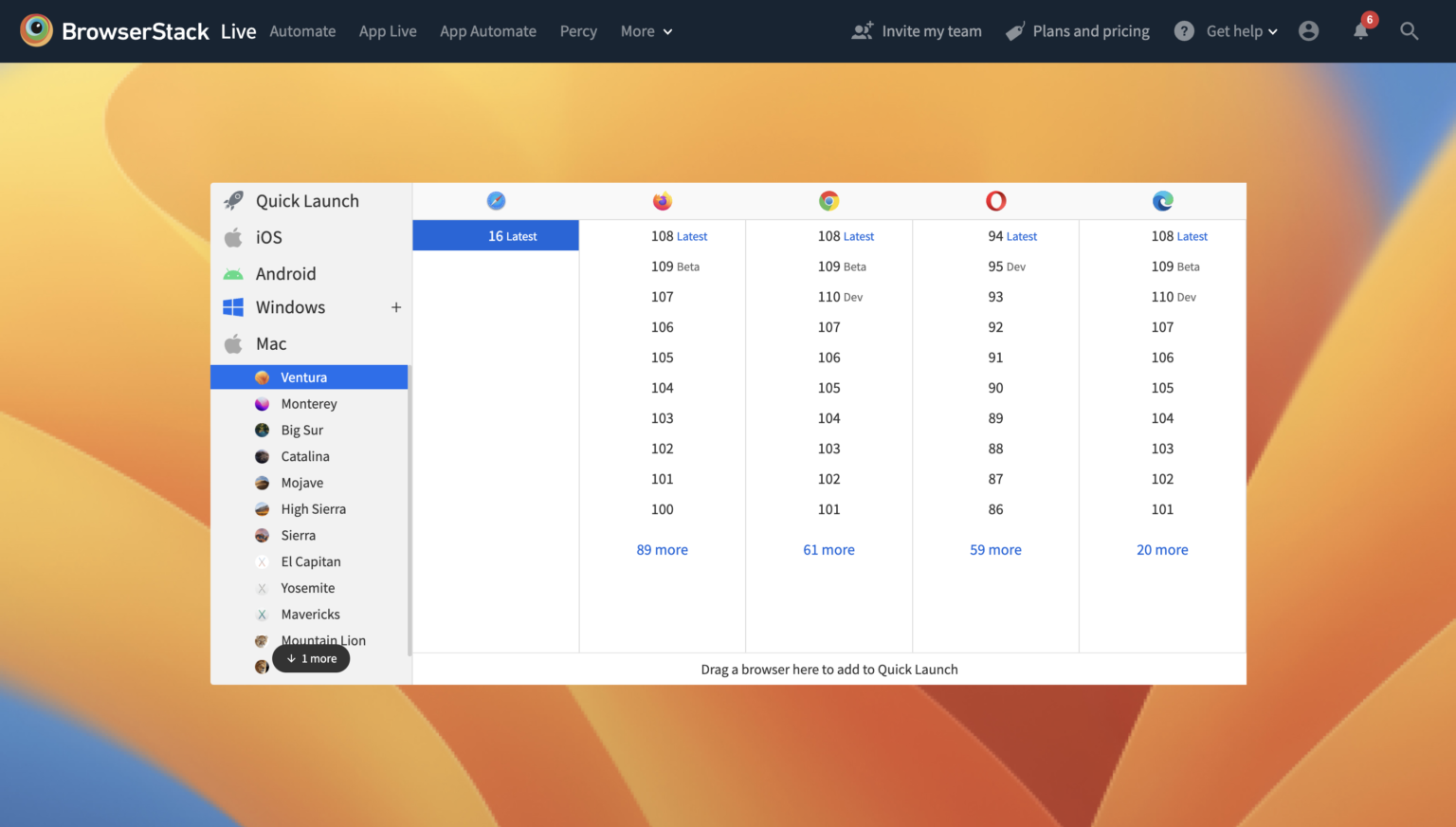Screen dimensions: 1456x827
Task: Select the Chrome browser icon
Action: (828, 200)
